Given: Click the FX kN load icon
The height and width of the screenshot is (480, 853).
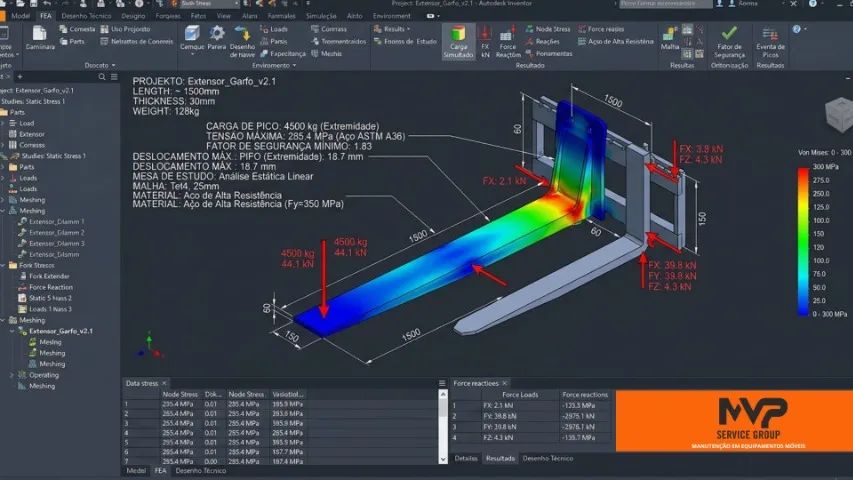Looking at the screenshot, I should (x=485, y=34).
